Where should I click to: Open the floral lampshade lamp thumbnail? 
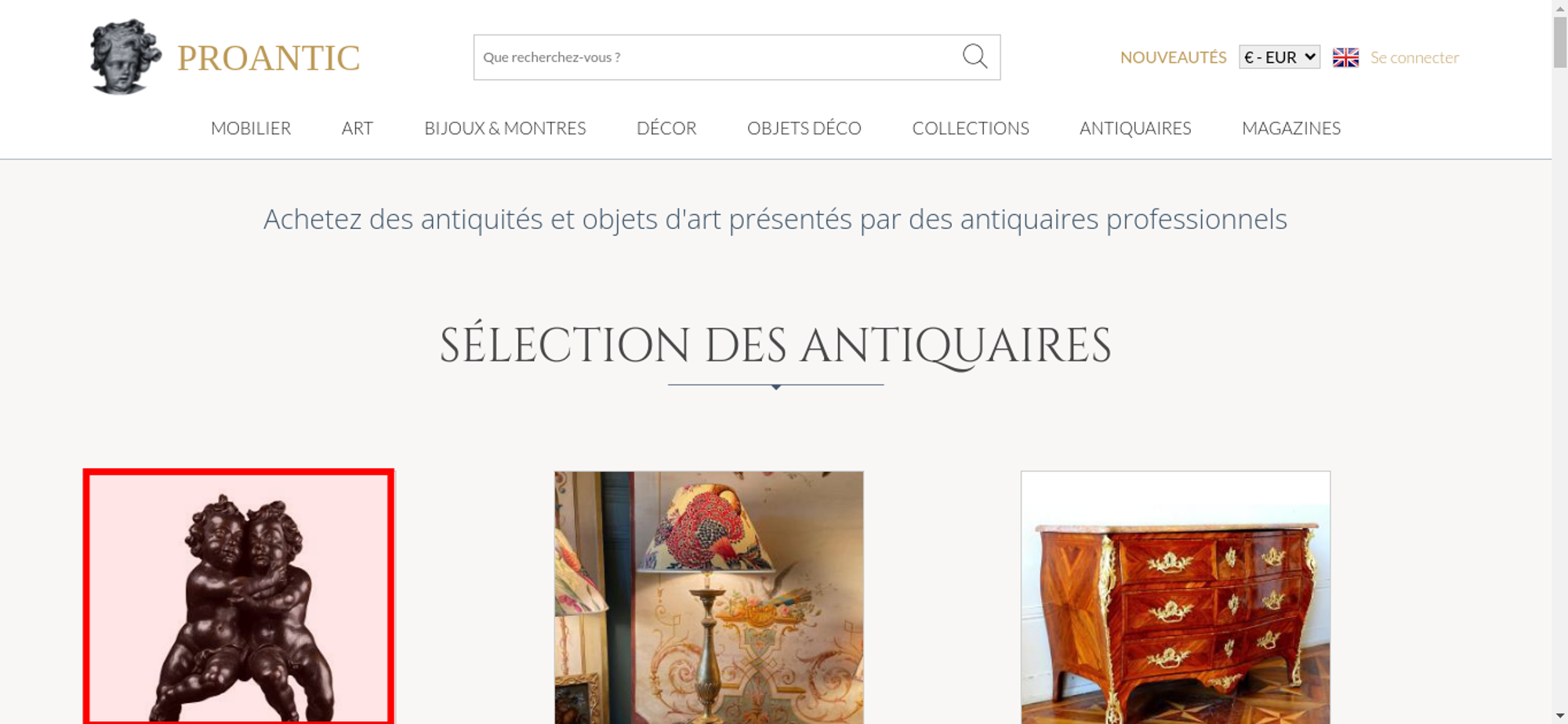(709, 597)
